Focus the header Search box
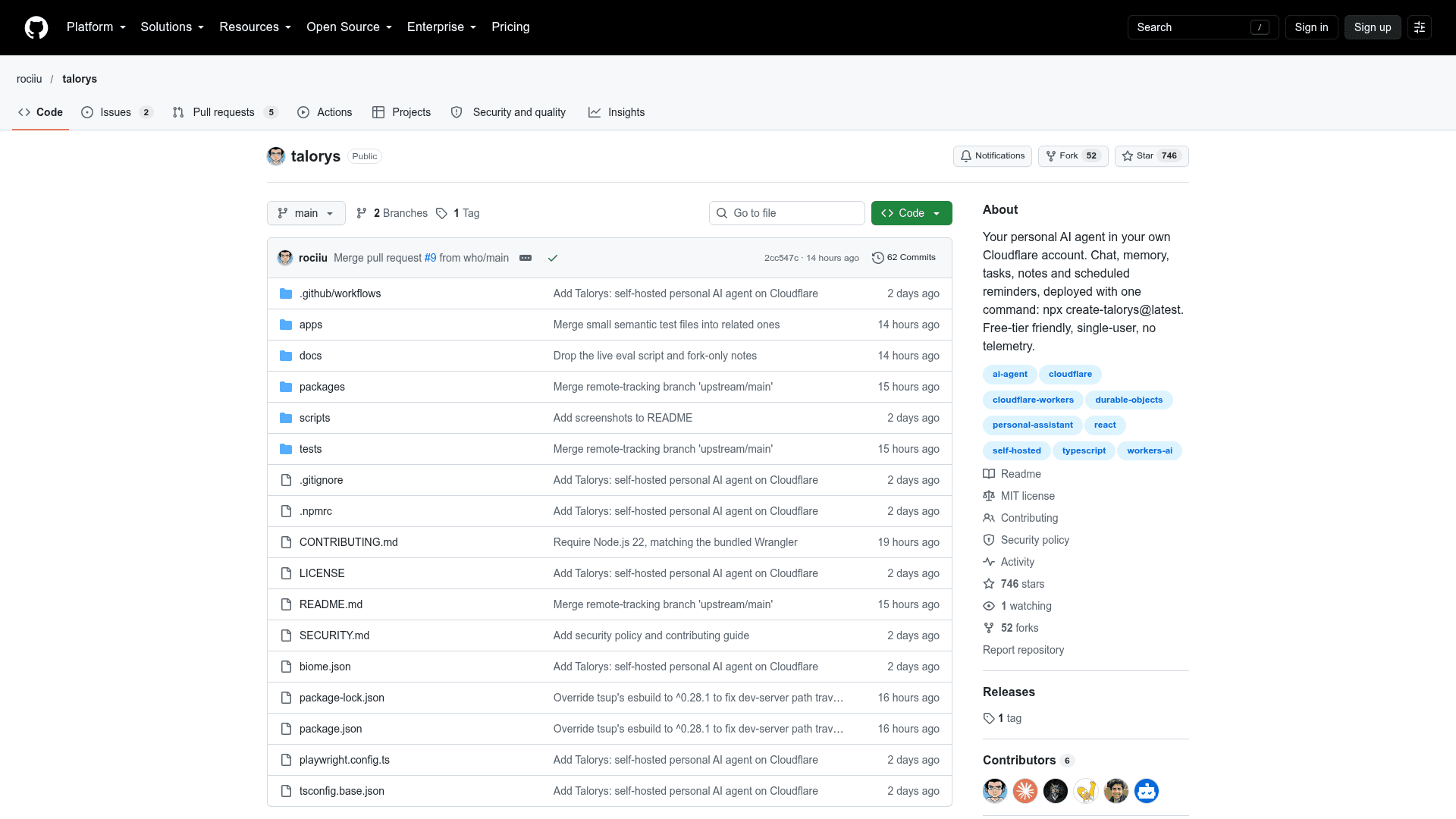 (1203, 27)
